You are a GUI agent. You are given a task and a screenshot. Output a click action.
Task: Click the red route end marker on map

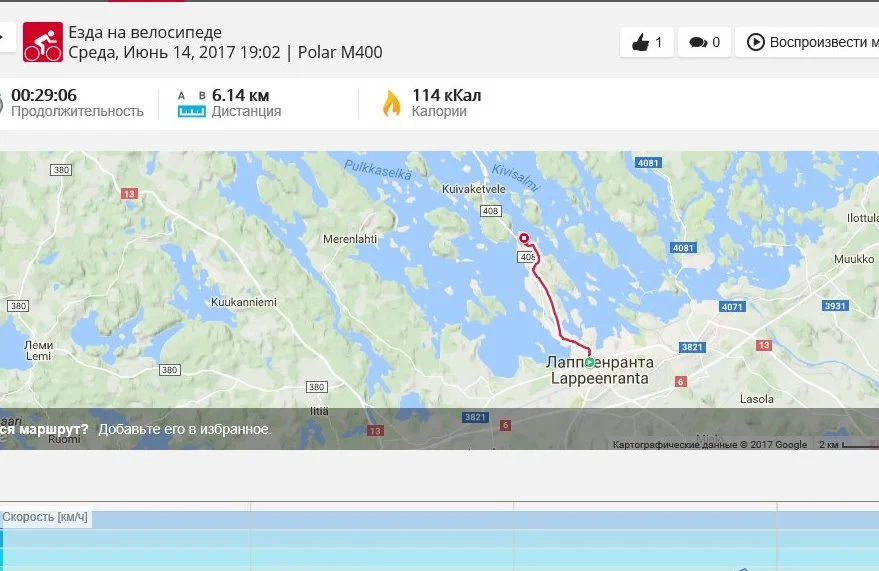point(524,238)
